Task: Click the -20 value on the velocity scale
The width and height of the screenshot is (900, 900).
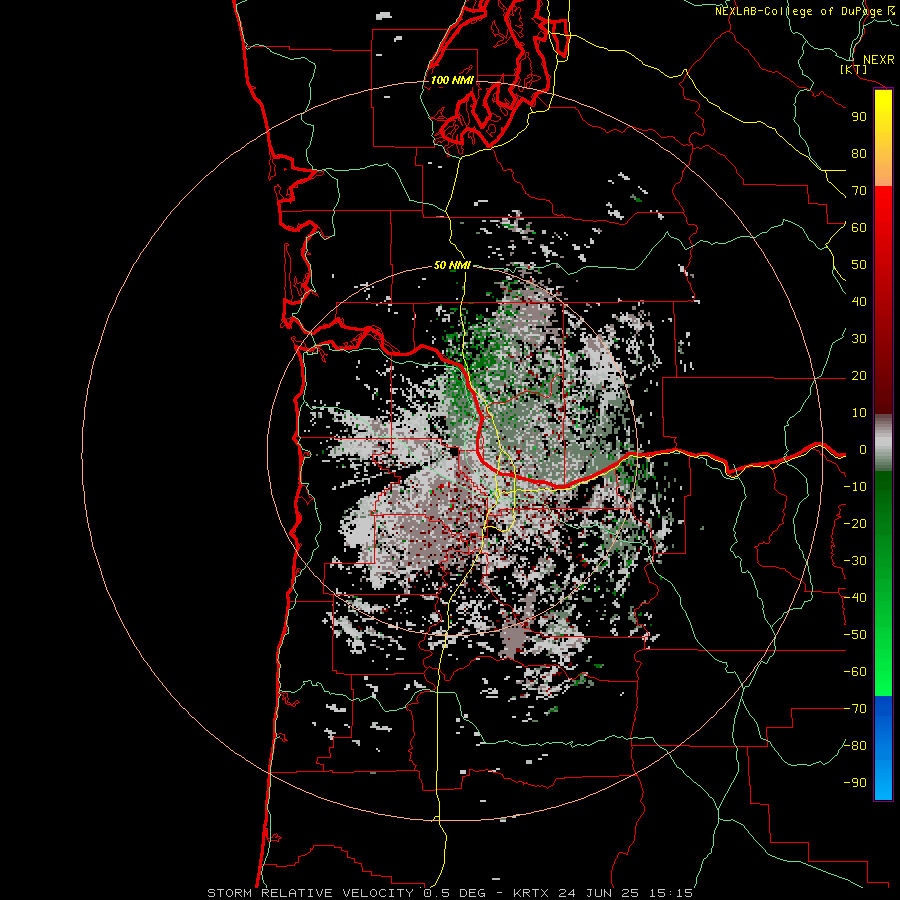Action: (x=855, y=524)
